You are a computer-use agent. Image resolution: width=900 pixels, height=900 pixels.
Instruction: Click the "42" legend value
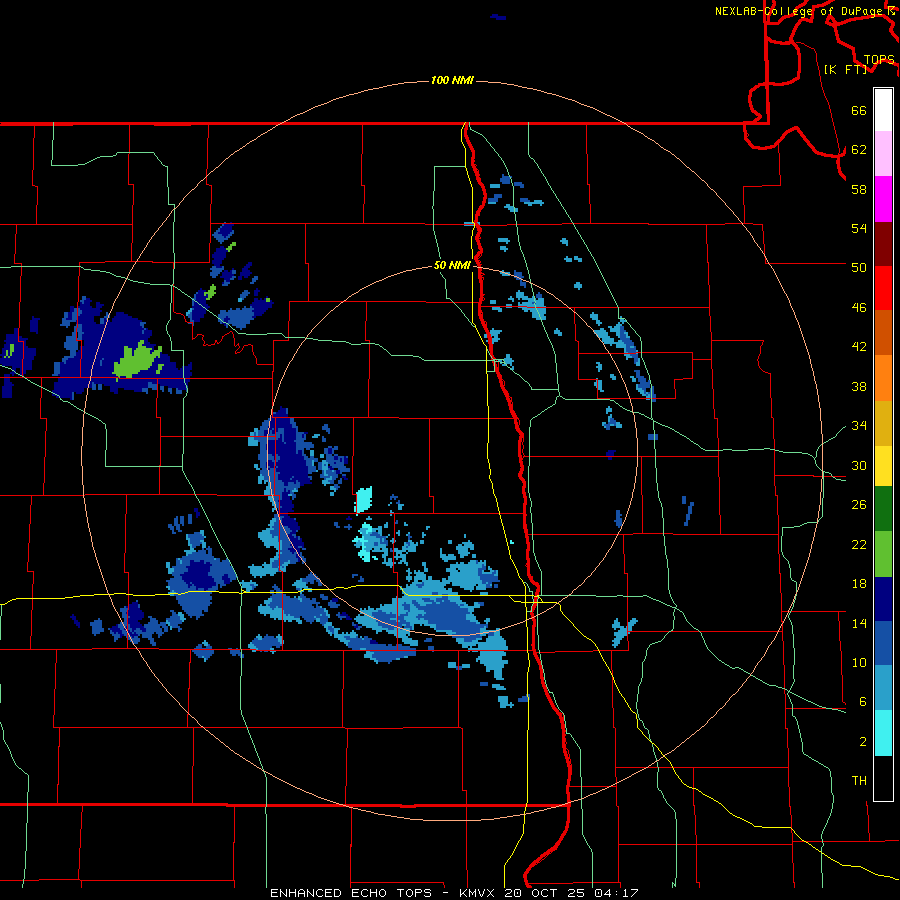[859, 347]
